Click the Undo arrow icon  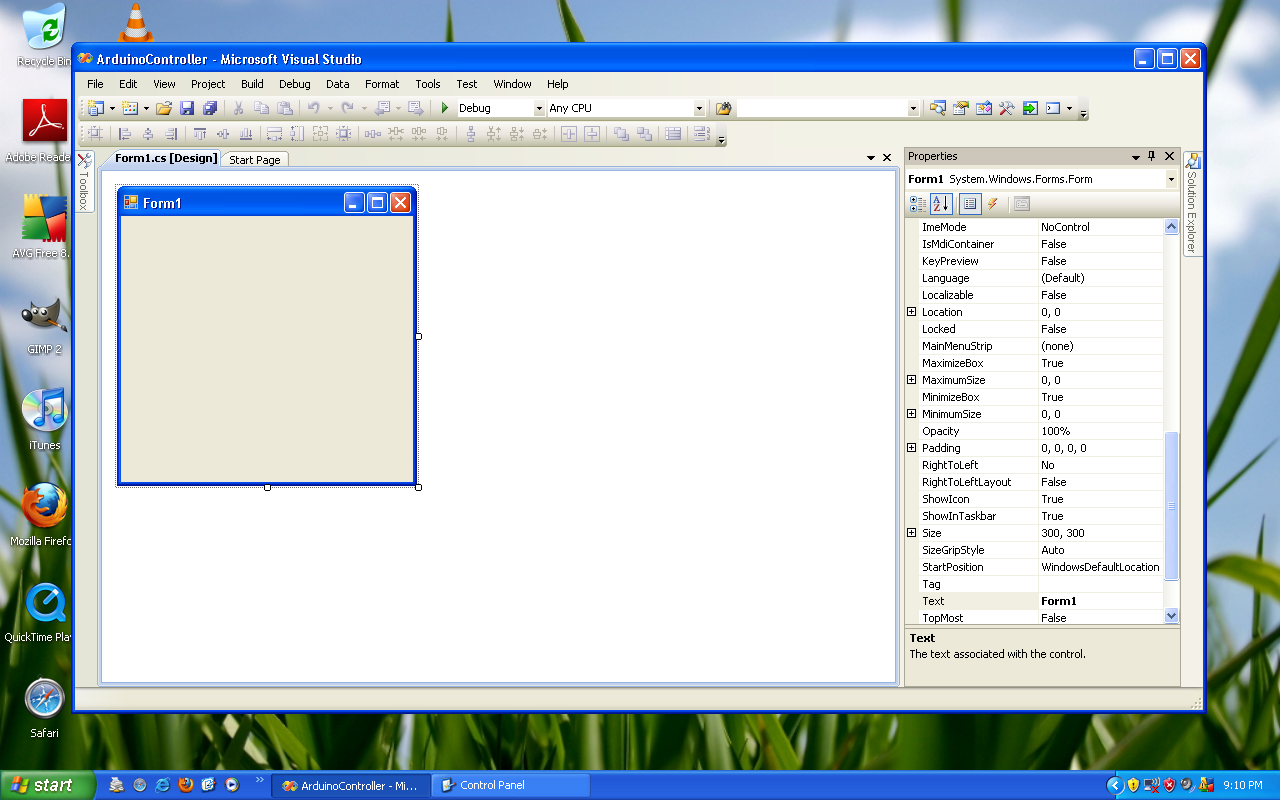pos(313,108)
